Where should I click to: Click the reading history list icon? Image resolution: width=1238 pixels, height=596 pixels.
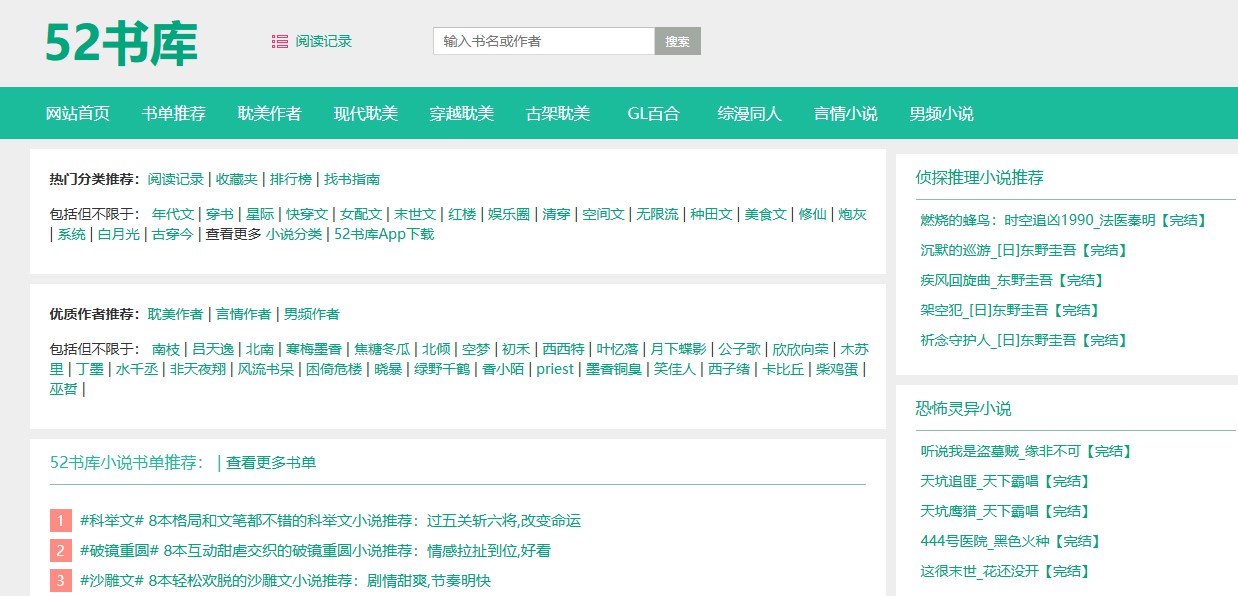pos(279,42)
